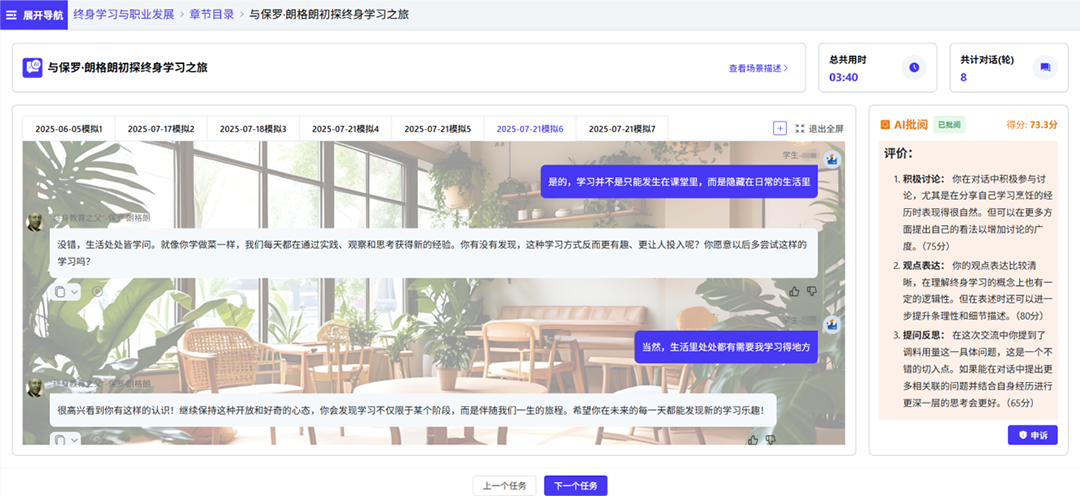
Task: Click the 得分: 73.3分 score text
Action: [x=1032, y=125]
